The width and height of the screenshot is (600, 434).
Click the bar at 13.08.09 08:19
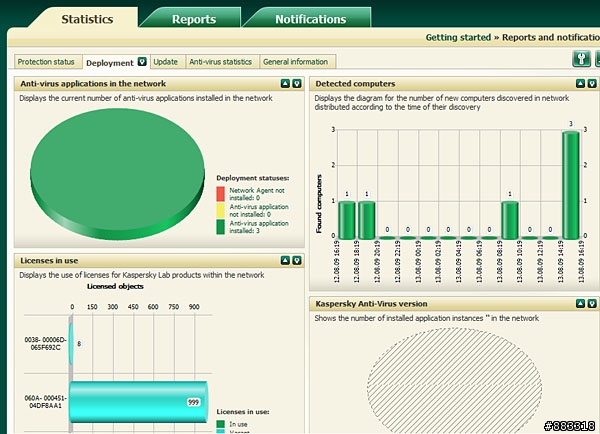click(x=510, y=220)
